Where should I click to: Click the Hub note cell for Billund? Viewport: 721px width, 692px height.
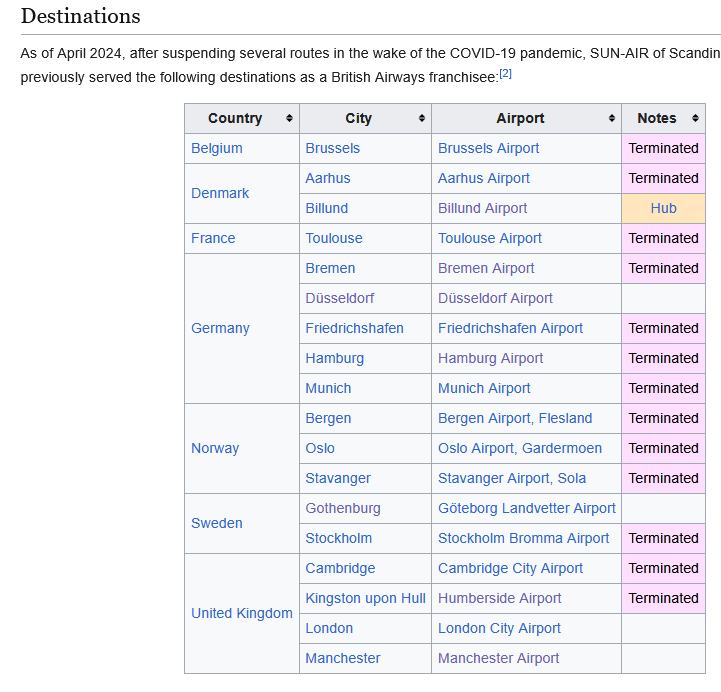[x=663, y=208]
